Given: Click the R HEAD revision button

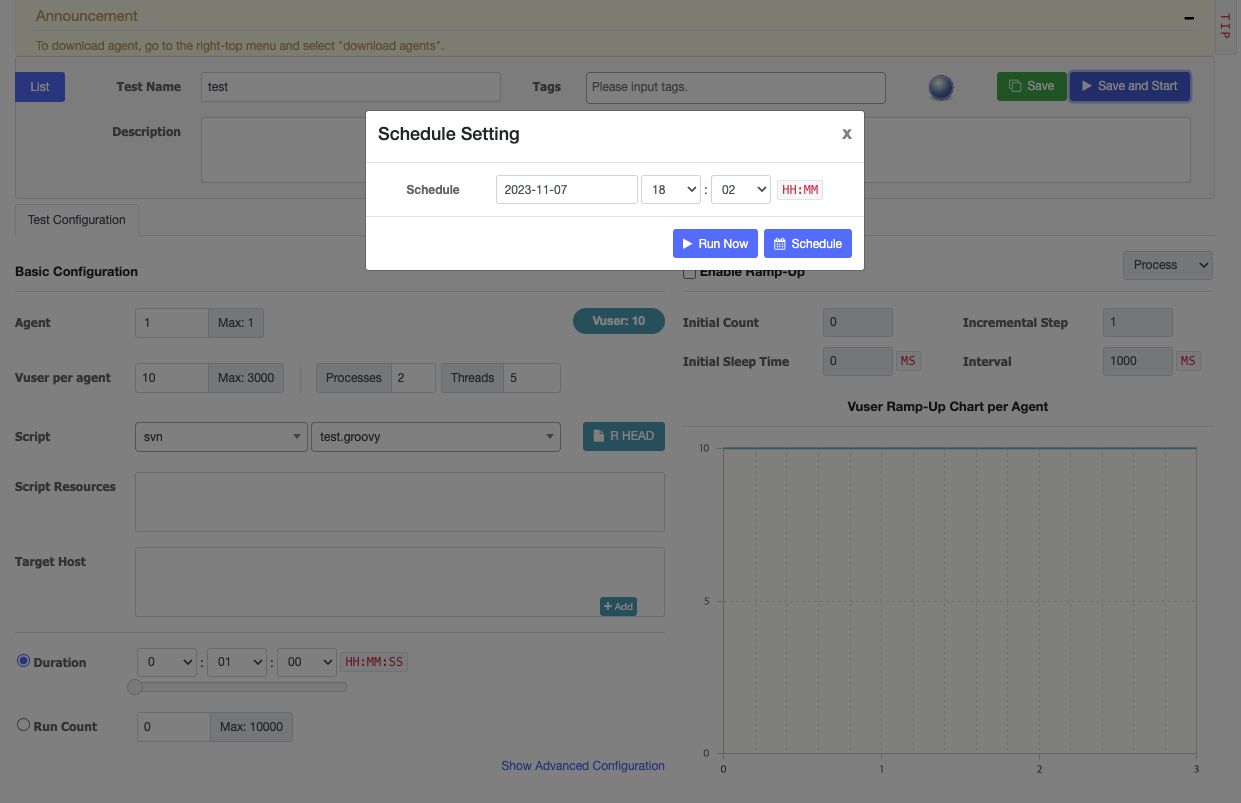Looking at the screenshot, I should pos(623,436).
